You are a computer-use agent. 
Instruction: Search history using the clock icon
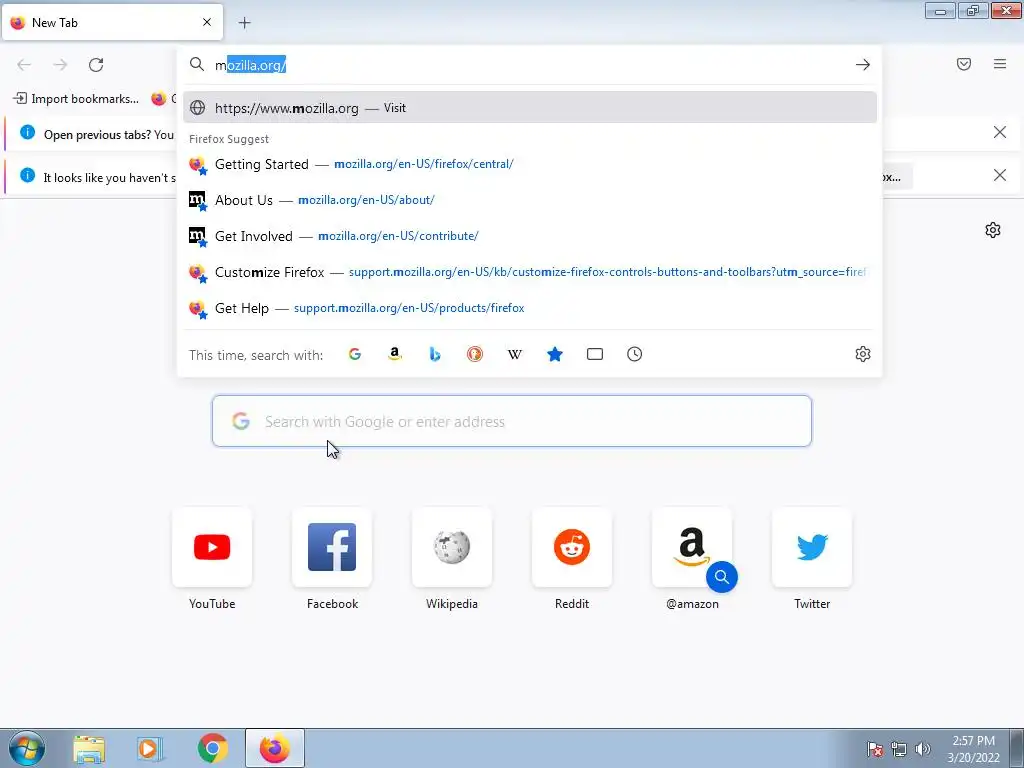tap(635, 354)
